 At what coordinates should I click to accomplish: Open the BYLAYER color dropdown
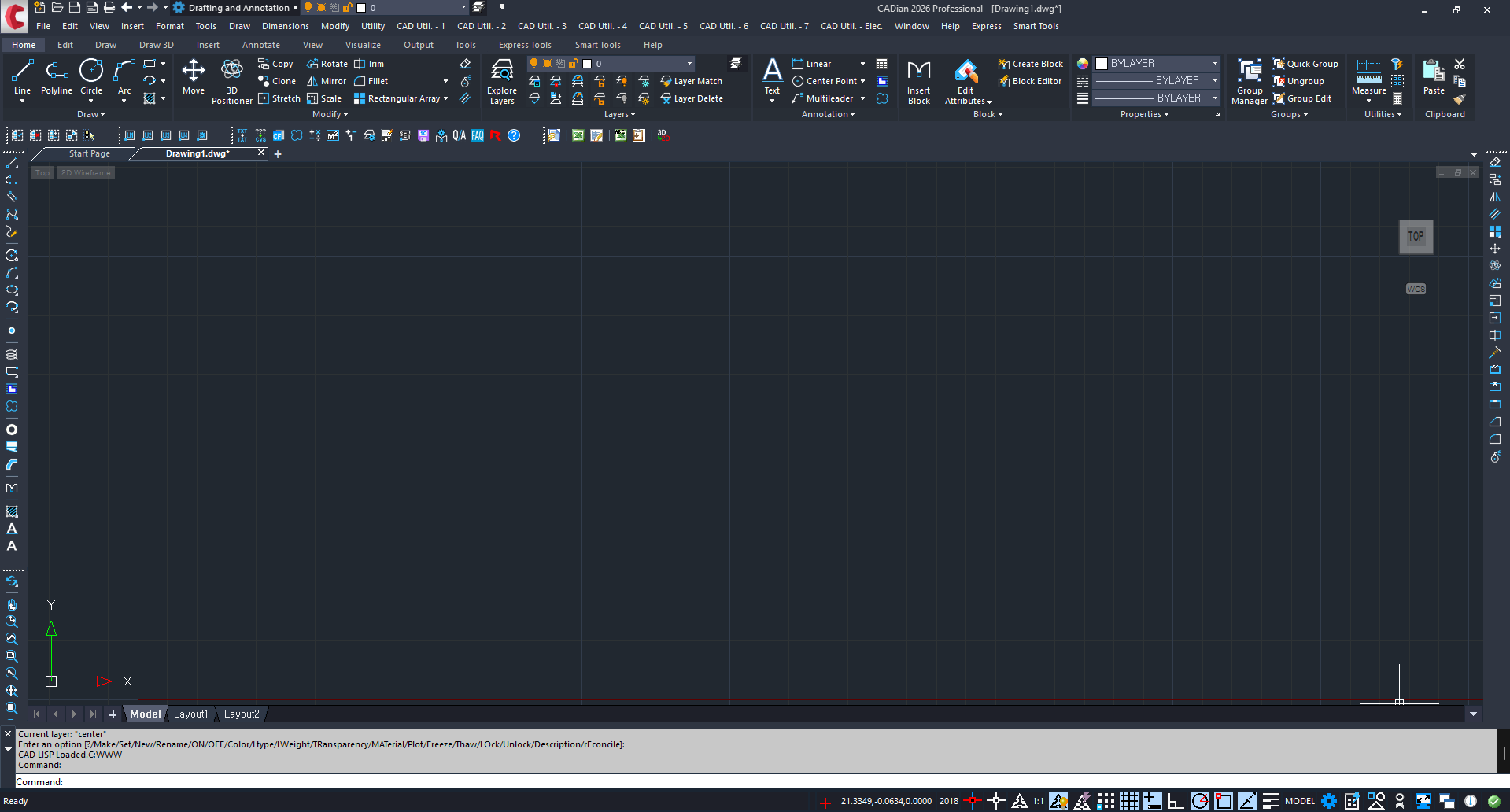click(x=1157, y=64)
